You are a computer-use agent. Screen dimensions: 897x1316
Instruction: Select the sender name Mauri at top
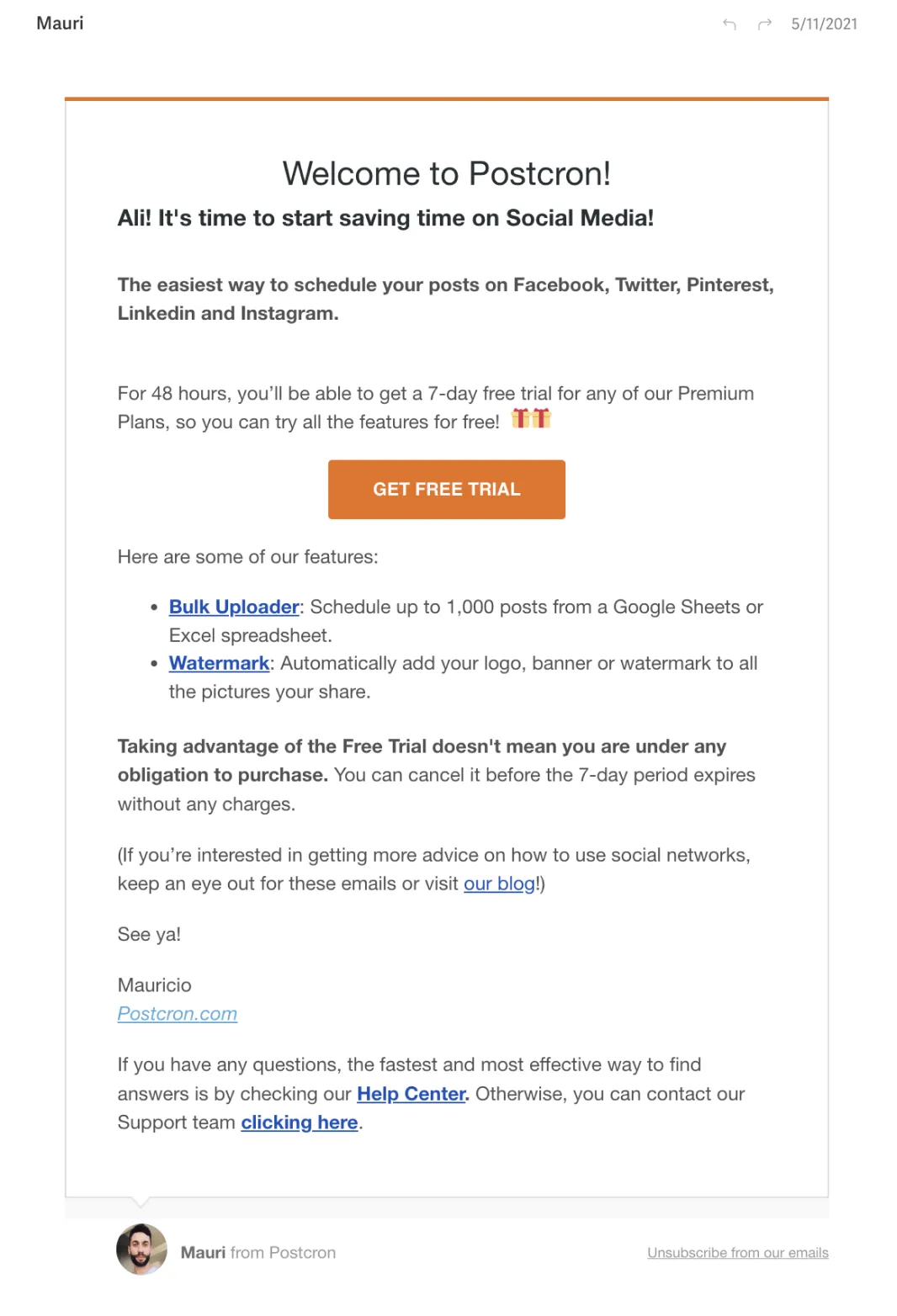[60, 24]
